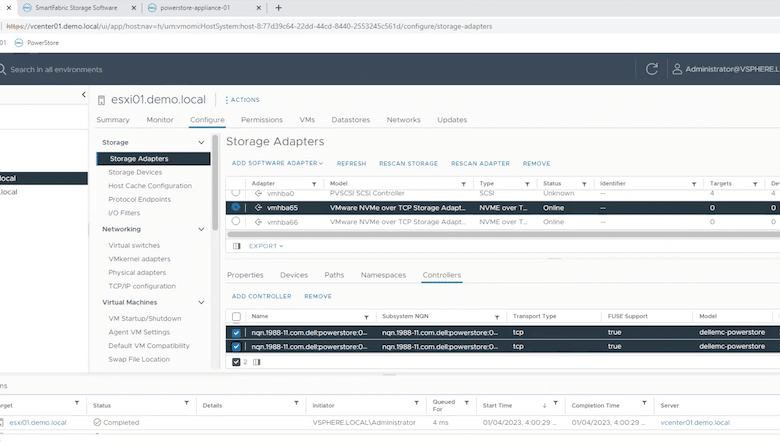Click Rescan Adapter

click(x=480, y=164)
